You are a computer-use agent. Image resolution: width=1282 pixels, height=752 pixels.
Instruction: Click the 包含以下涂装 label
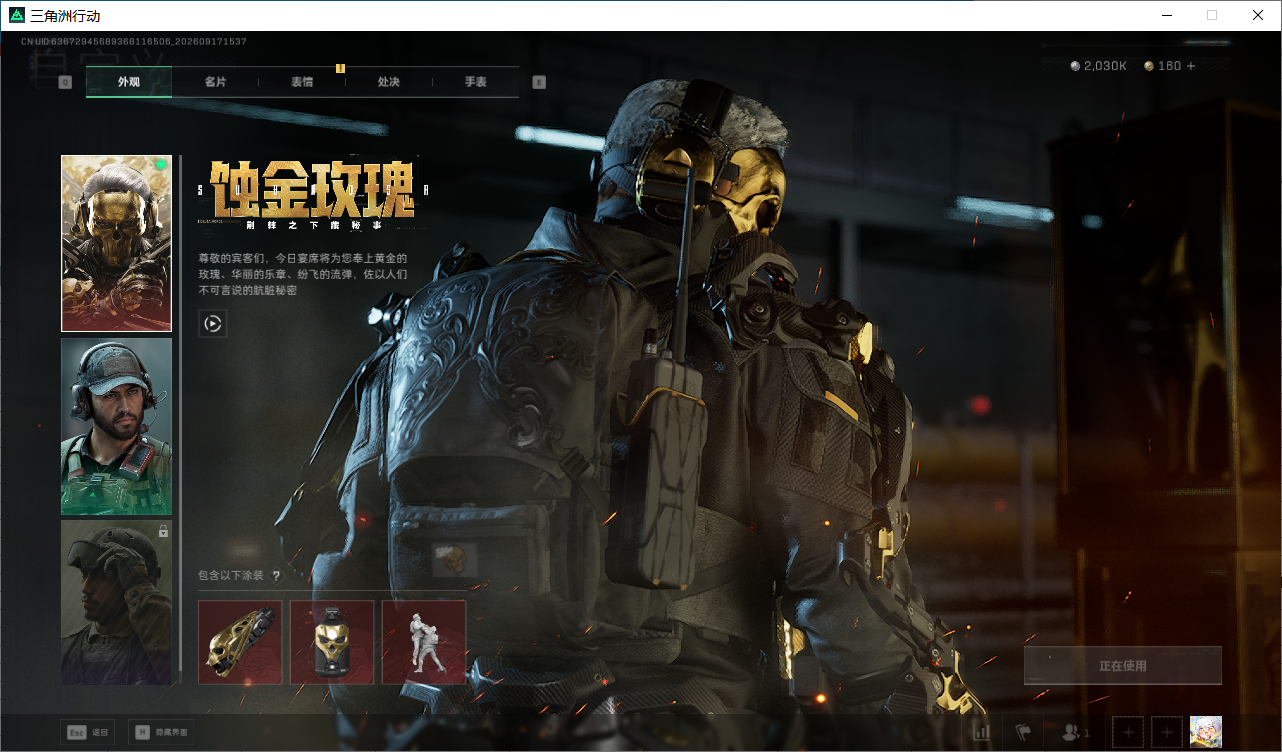tap(231, 575)
